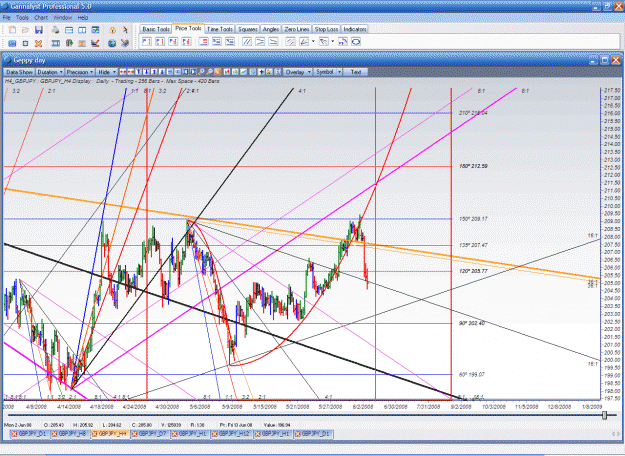Click the 60° 199.07 level label
The image size is (625, 456).
click(x=472, y=374)
